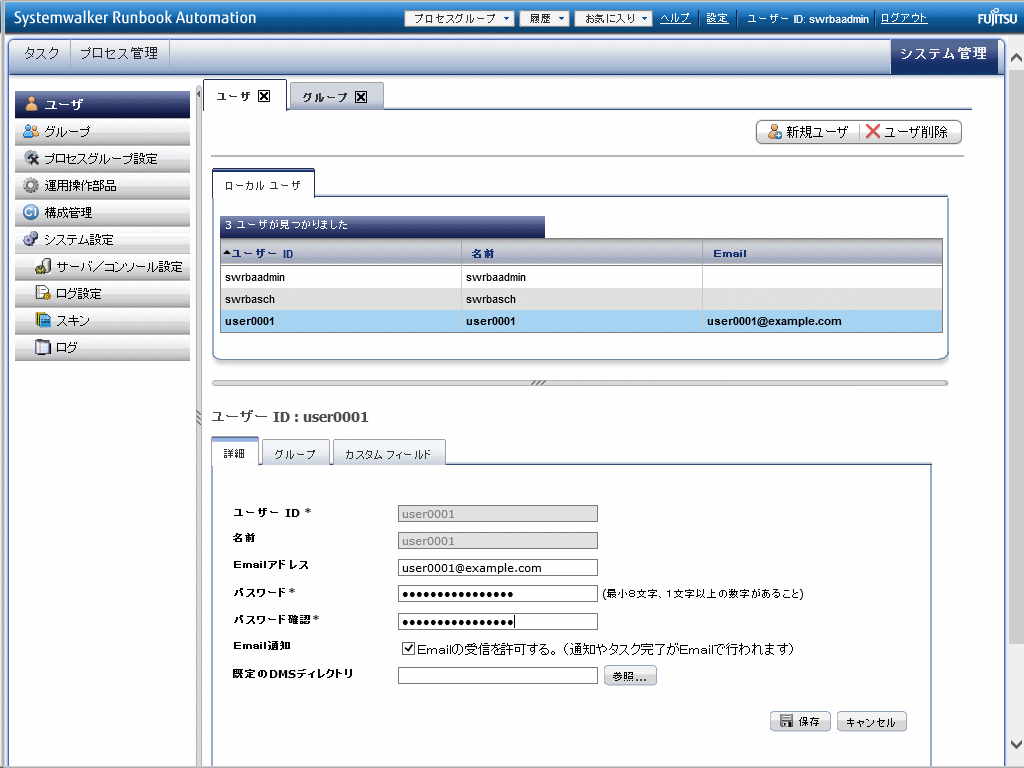Click the グループ sidebar people icon
This screenshot has width=1024, height=768.
pos(31,131)
